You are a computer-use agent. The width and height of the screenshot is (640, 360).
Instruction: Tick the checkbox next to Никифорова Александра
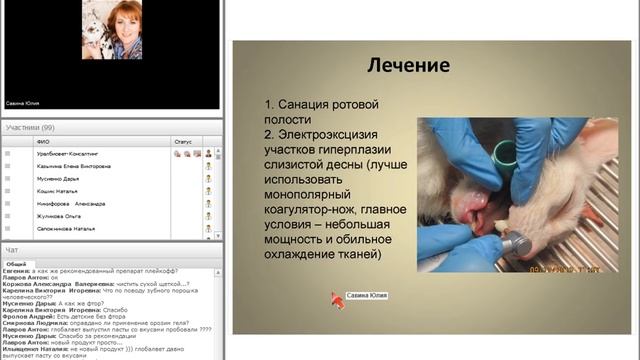click(x=7, y=203)
